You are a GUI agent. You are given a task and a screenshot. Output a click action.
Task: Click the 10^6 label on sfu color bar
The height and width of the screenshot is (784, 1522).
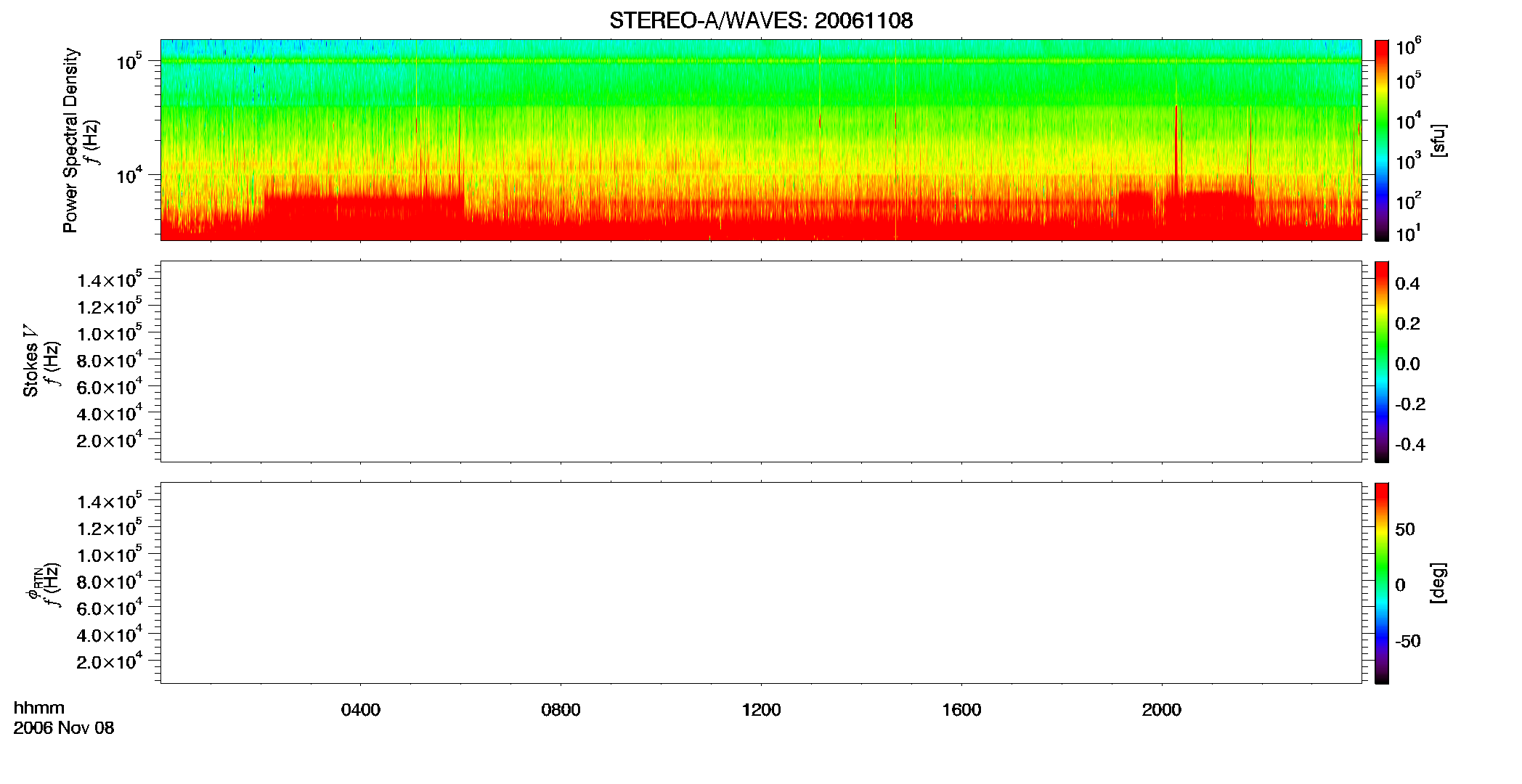[1408, 47]
